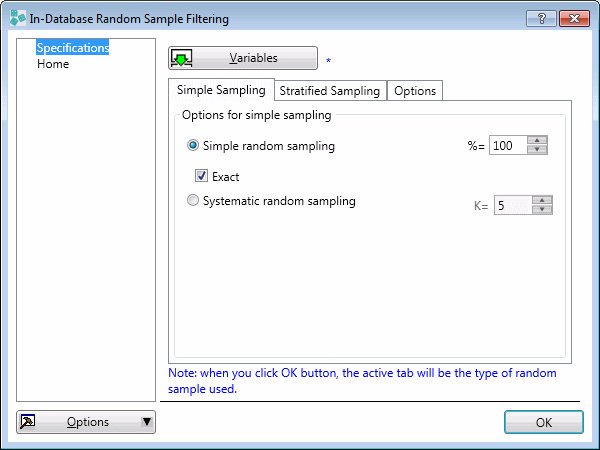Open the bottom Options dropdown arrow
Screen dimensions: 600x450
147,422
